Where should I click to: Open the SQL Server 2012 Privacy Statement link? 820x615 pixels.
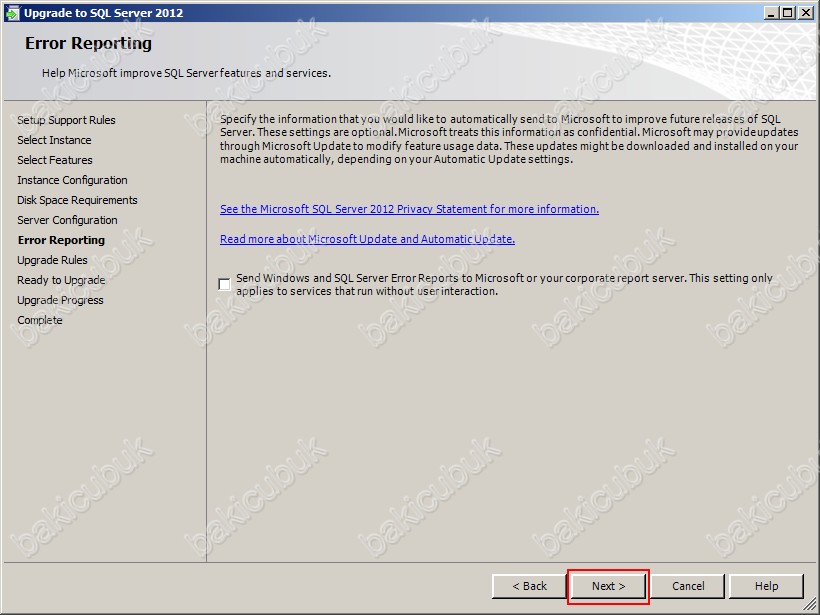[409, 209]
